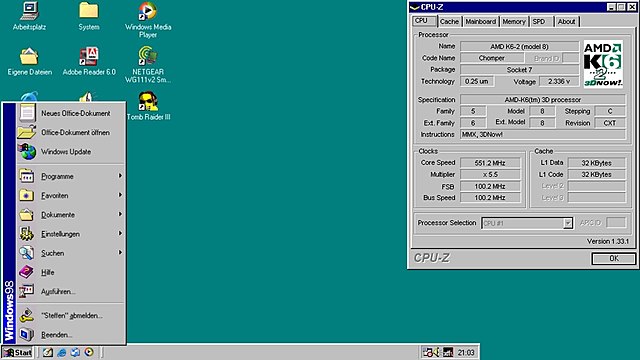Open Media Player from quick launch
Screen dimensions: 640x360
[89, 352]
